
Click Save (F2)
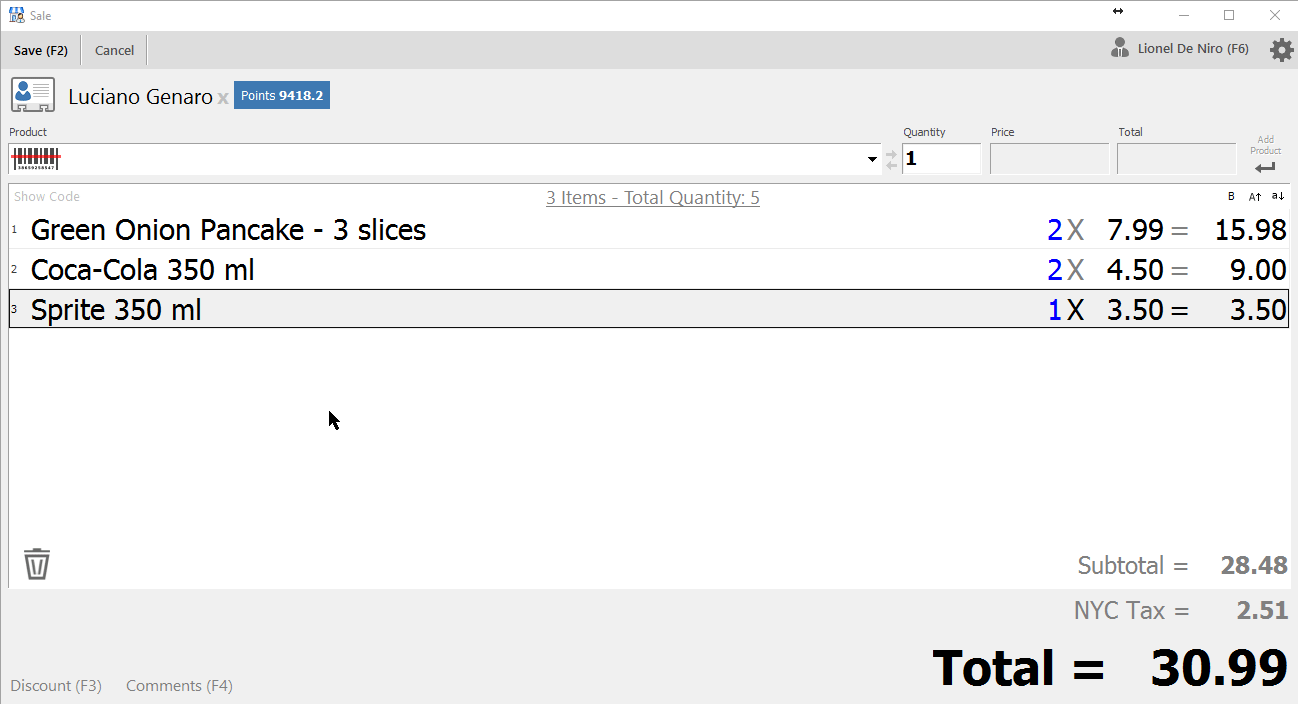tap(41, 50)
